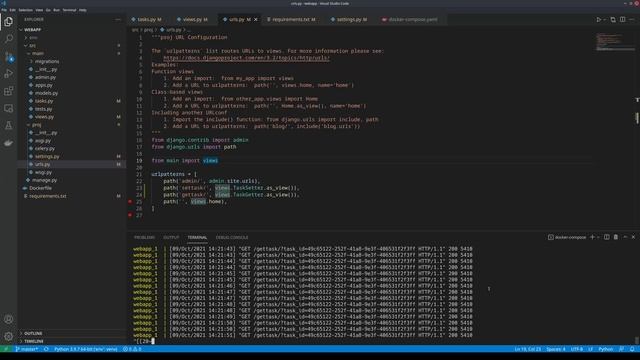
Task: Close the urls.py editor tab
Action: click(x=256, y=19)
